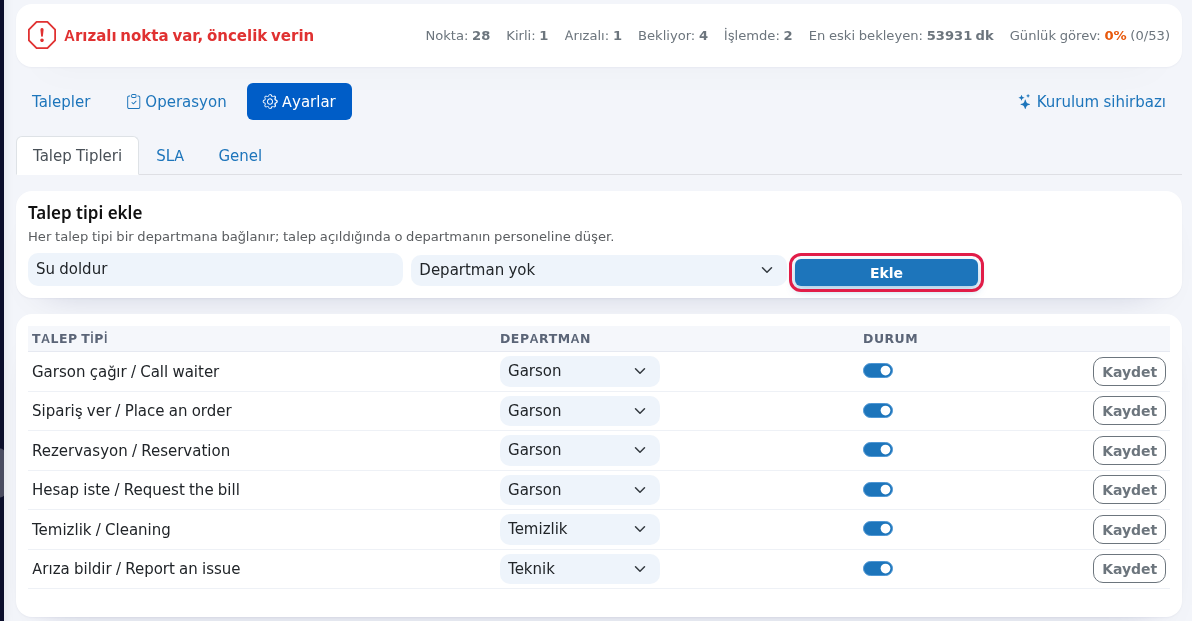Save the Garson çağır row with Kaydet
The width and height of the screenshot is (1192, 621).
1129,372
